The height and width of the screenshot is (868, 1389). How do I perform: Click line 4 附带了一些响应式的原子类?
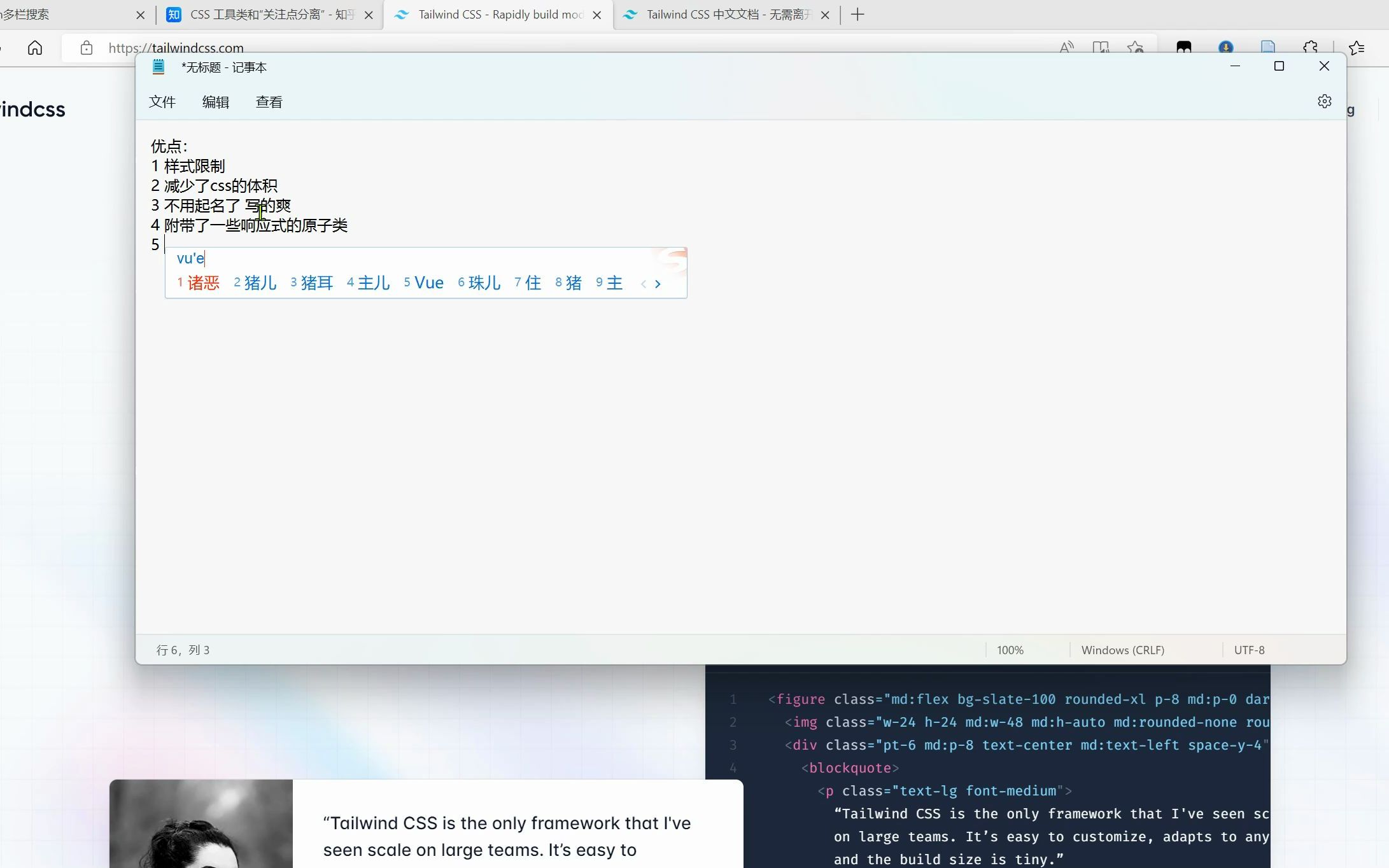250,225
